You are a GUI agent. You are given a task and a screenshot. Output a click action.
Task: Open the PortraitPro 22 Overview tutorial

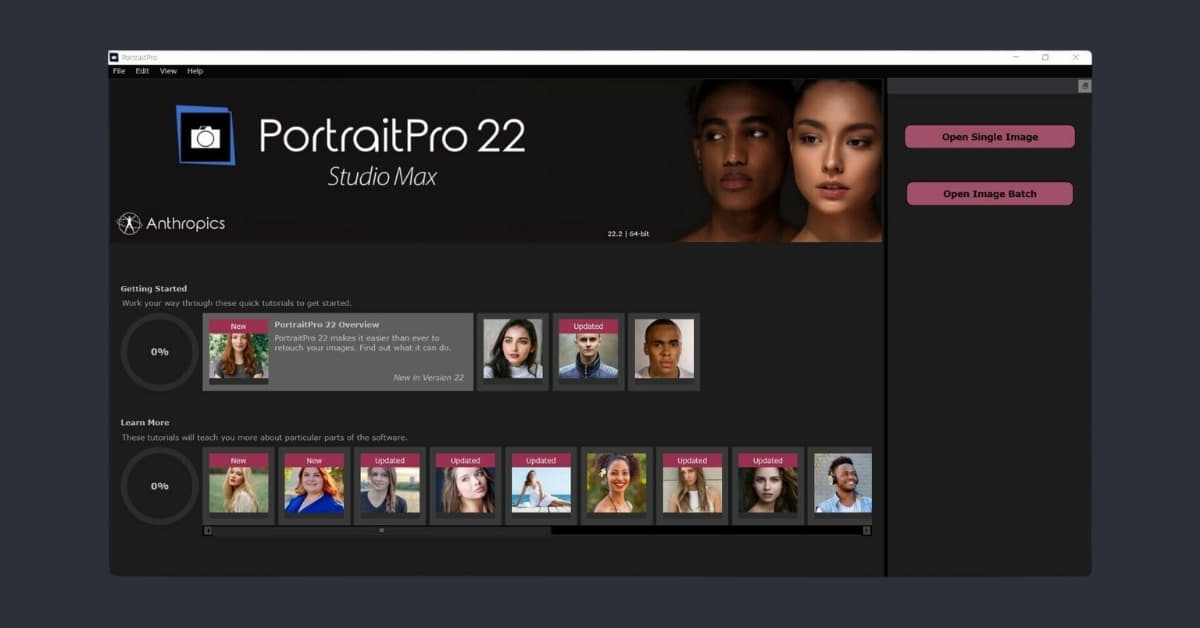pyautogui.click(x=338, y=352)
